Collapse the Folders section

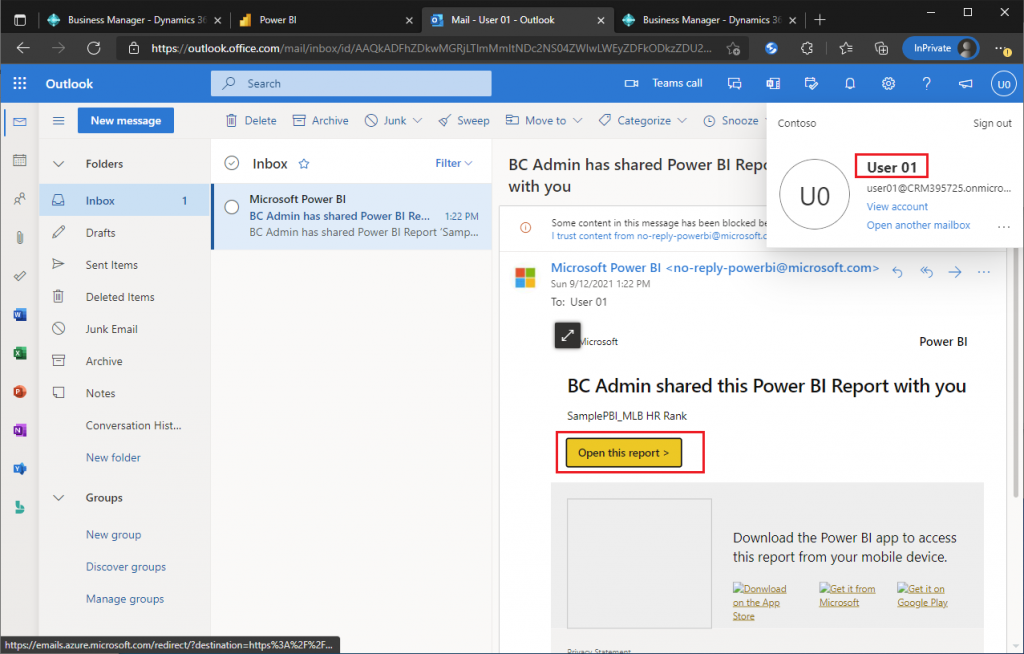coord(59,164)
